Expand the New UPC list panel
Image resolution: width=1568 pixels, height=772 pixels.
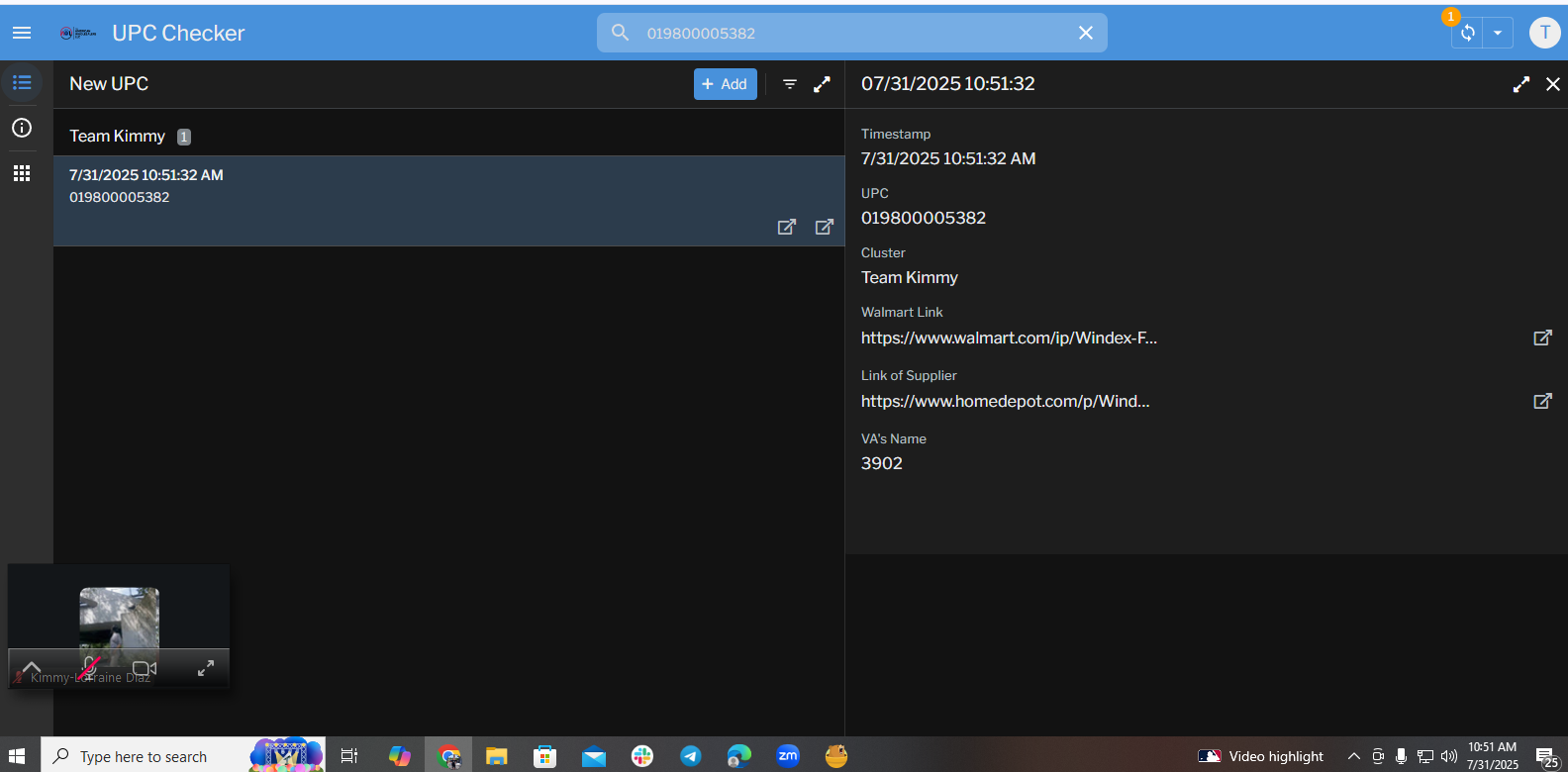click(x=822, y=84)
